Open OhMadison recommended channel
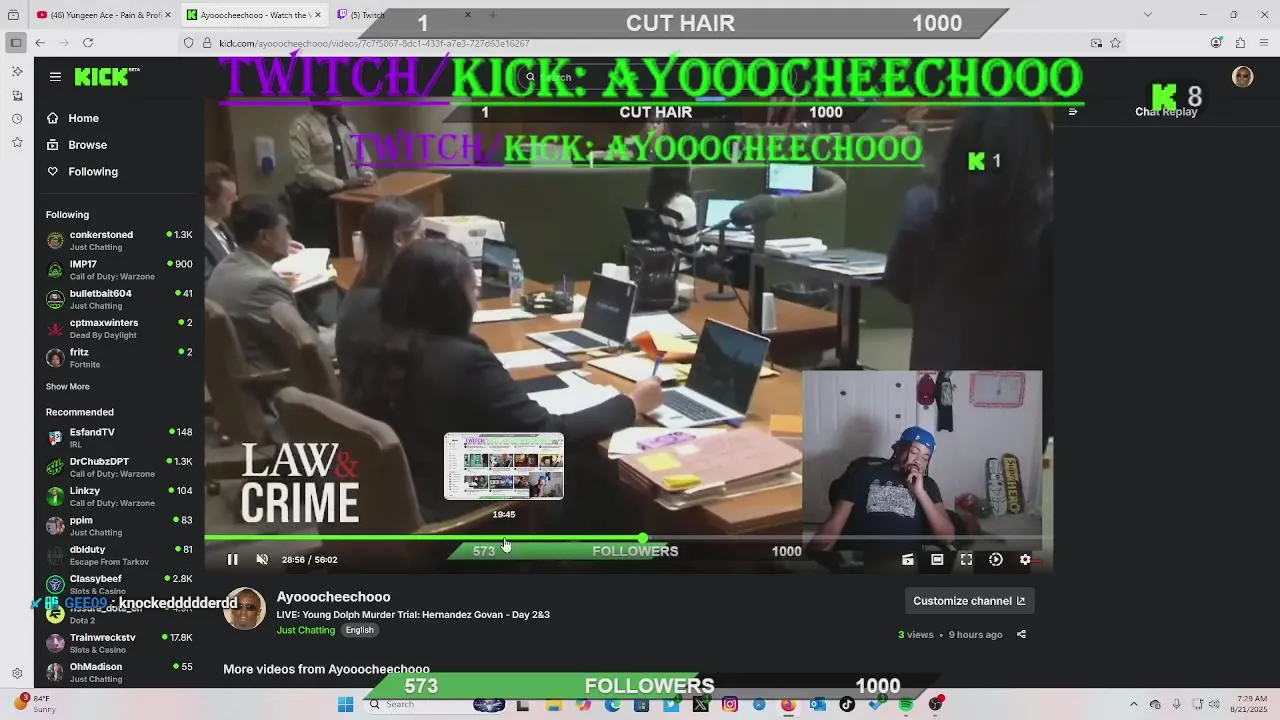1280x720 pixels. point(118,672)
